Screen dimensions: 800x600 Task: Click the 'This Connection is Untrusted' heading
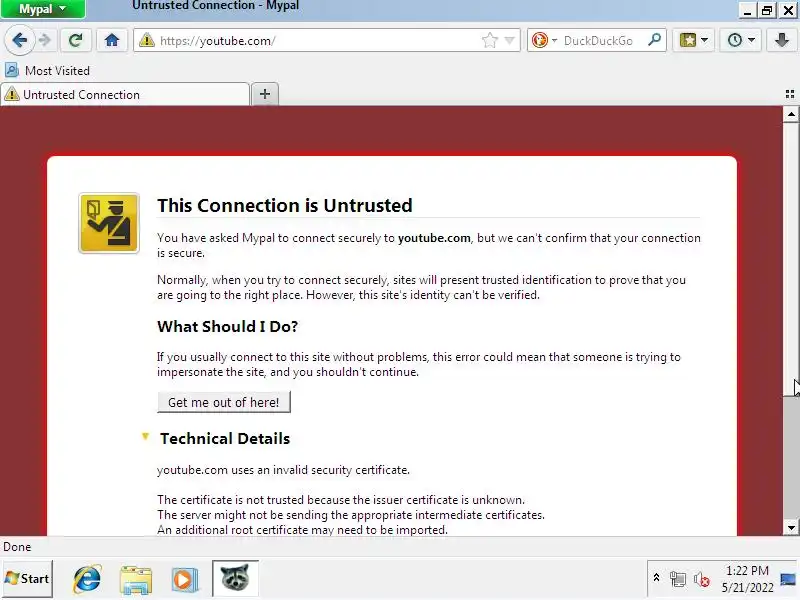[x=285, y=206]
